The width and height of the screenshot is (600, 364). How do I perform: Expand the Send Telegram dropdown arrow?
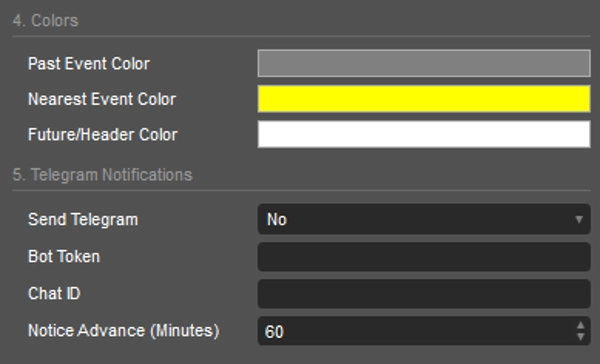click(x=579, y=219)
